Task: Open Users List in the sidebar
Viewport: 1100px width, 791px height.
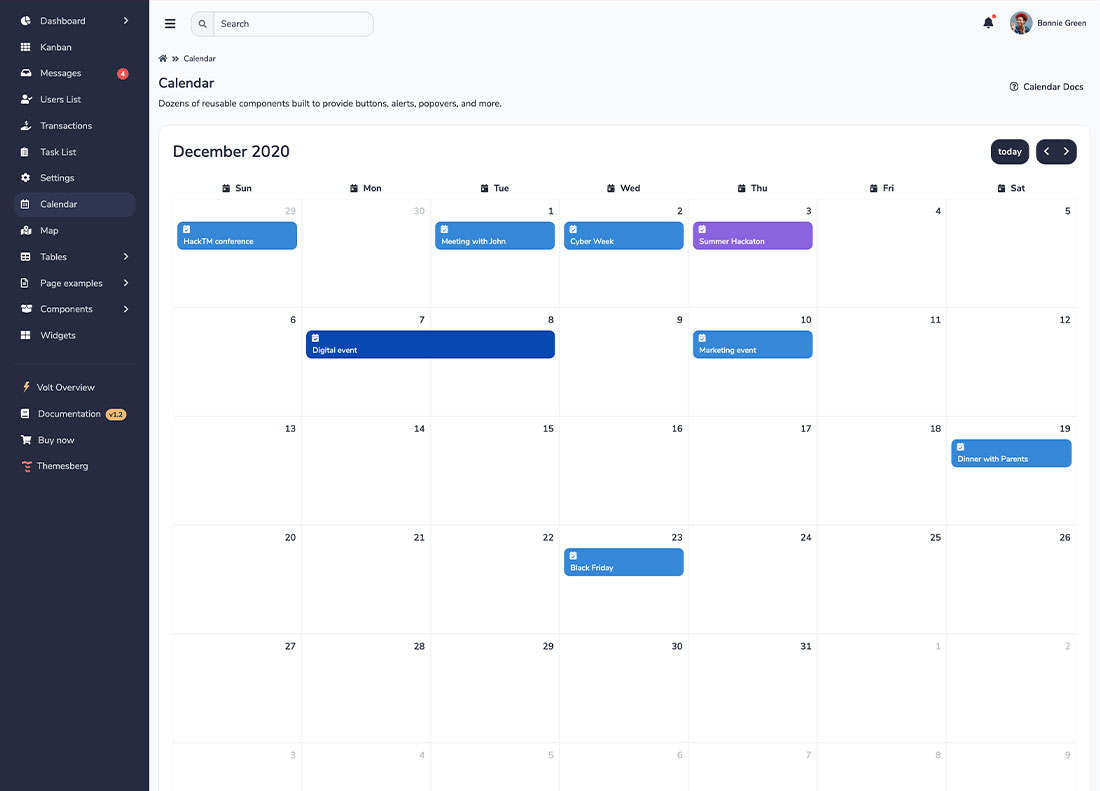Action: 74,100
